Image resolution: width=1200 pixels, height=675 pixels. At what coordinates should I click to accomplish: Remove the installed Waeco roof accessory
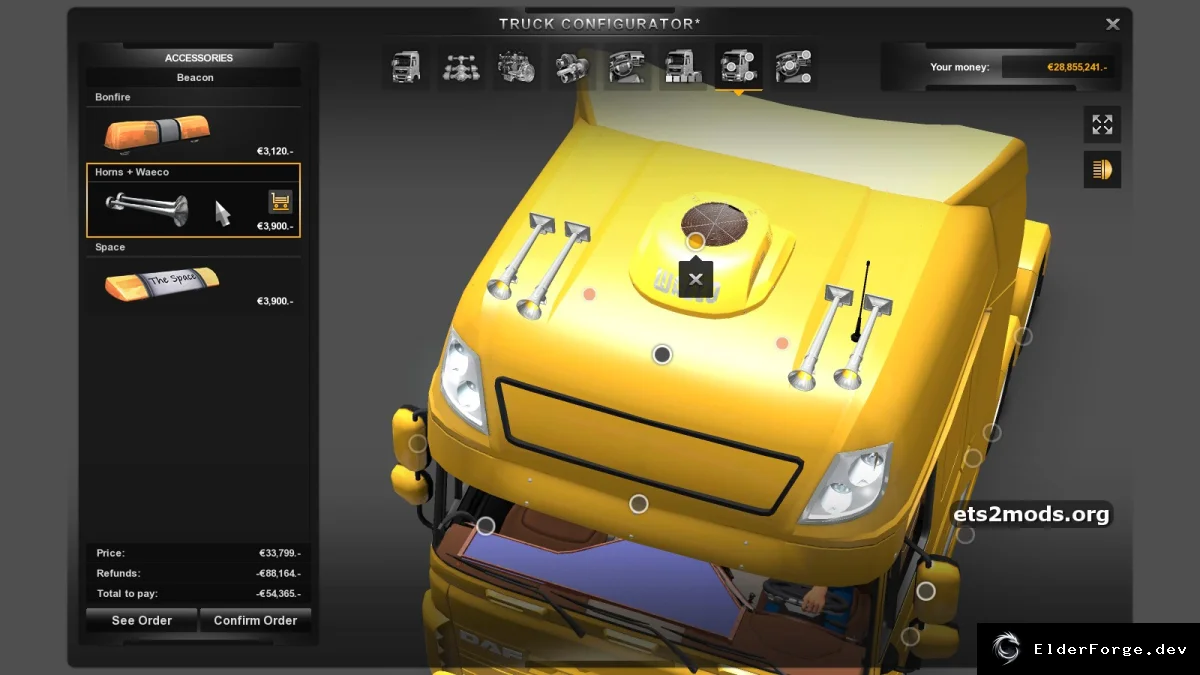coord(696,279)
